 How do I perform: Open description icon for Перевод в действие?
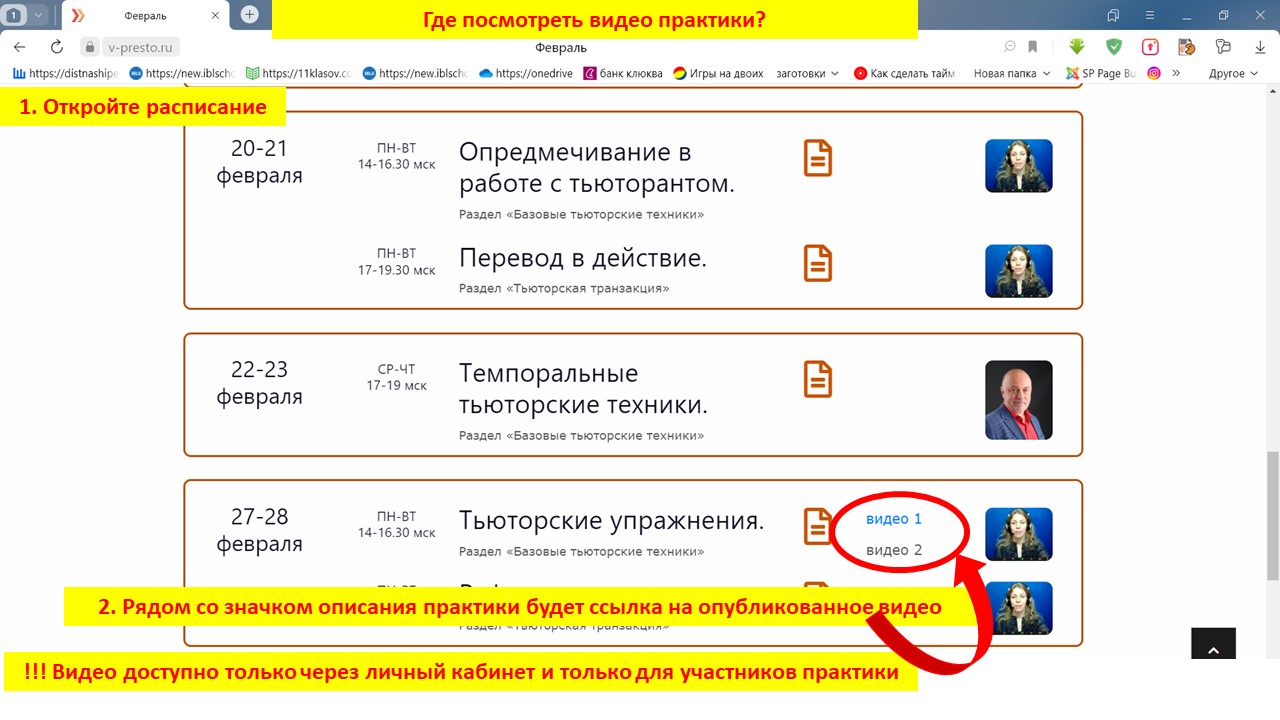pyautogui.click(x=818, y=263)
